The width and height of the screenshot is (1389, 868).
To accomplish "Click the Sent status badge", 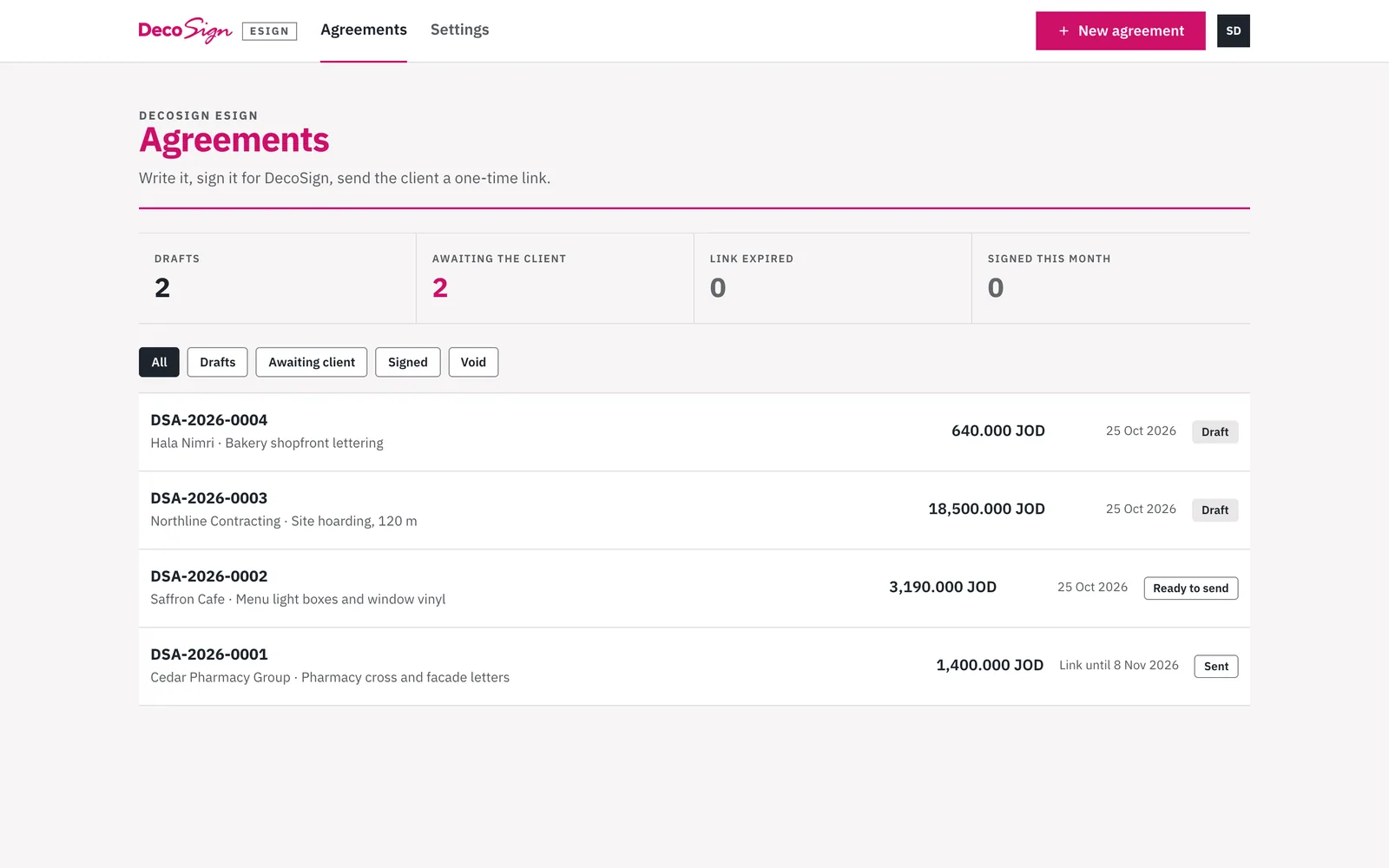I will tap(1215, 666).
